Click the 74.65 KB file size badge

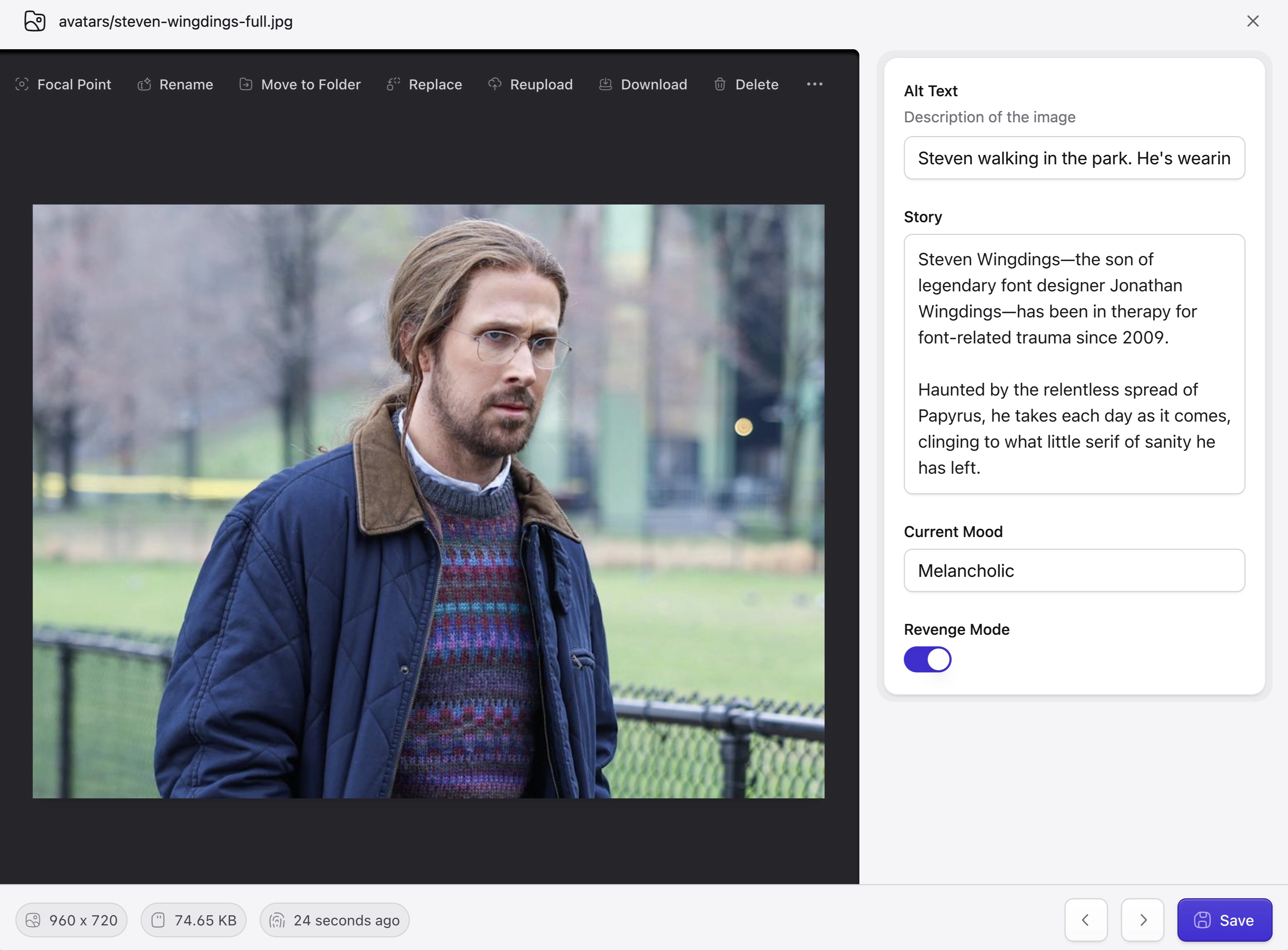[x=193, y=920]
